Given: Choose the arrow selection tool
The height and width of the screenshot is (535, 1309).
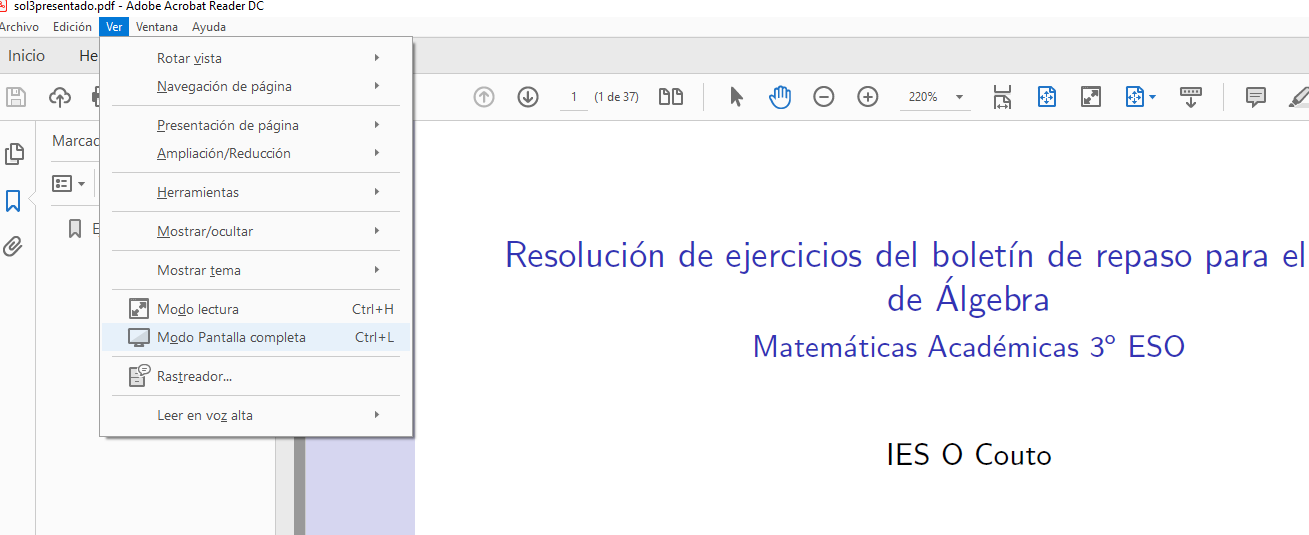Looking at the screenshot, I should (737, 97).
